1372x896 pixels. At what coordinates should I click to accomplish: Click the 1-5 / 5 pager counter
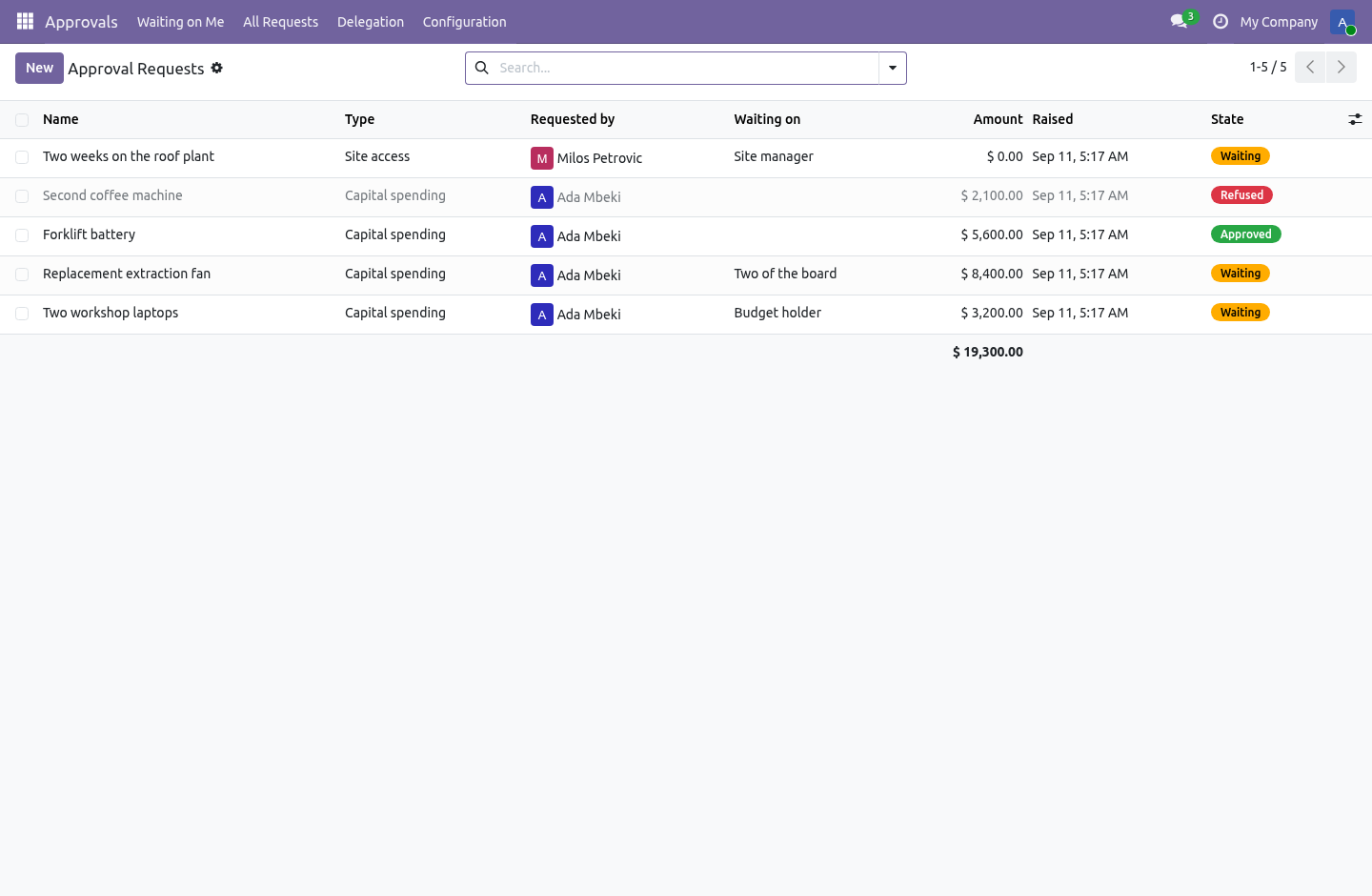[1268, 67]
